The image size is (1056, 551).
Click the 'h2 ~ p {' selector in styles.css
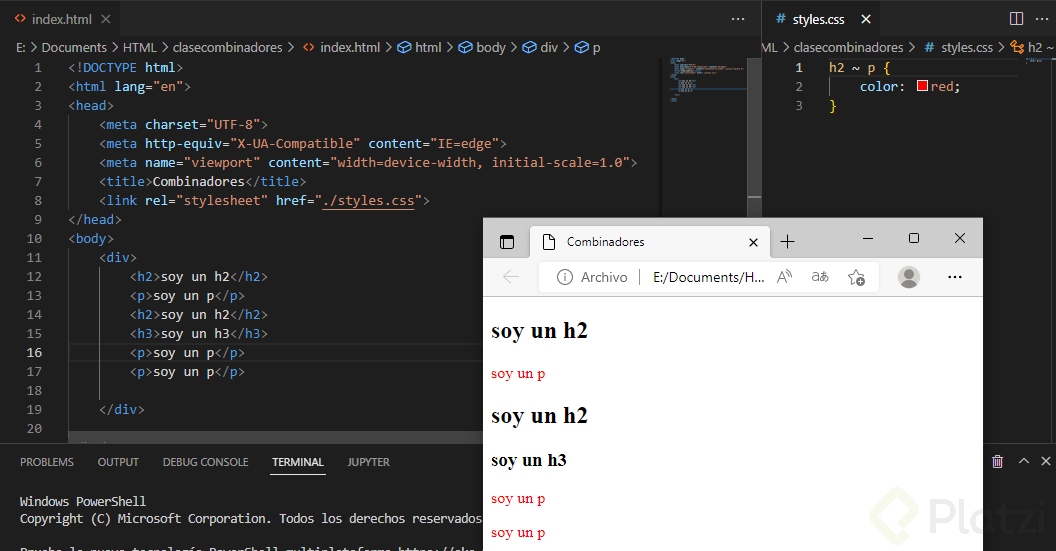[859, 67]
